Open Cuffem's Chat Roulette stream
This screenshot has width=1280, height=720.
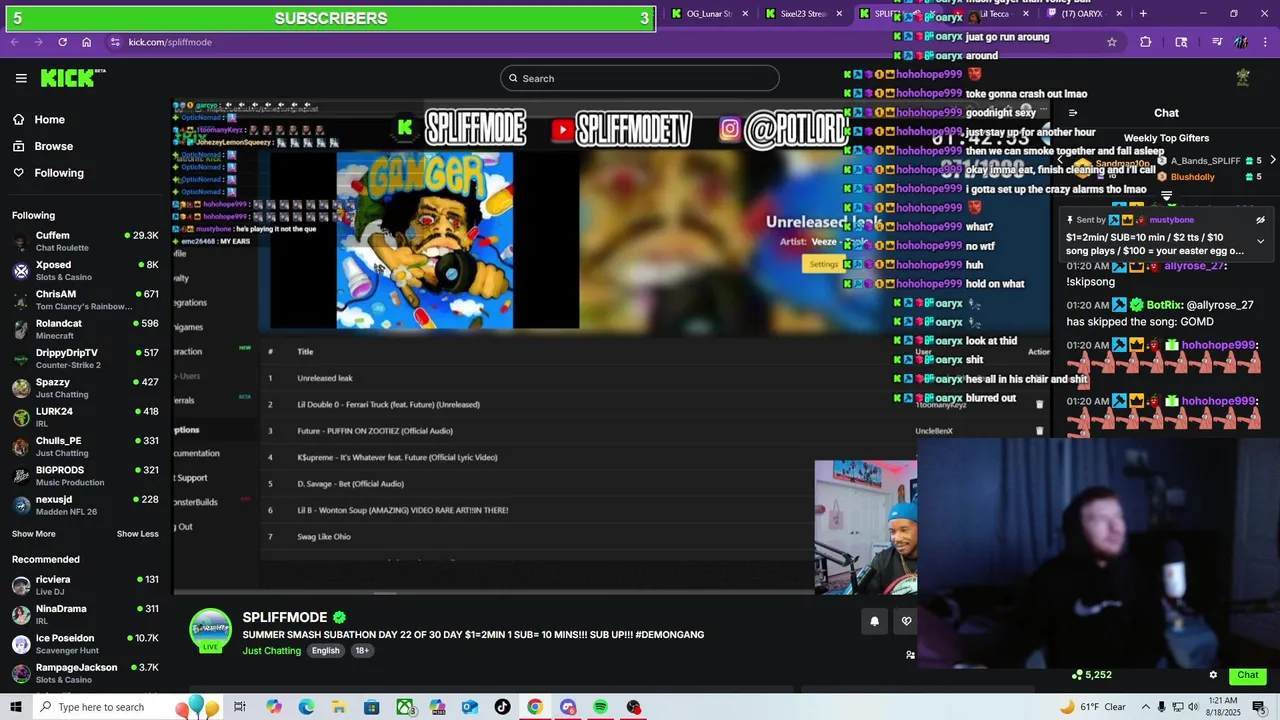[85, 241]
